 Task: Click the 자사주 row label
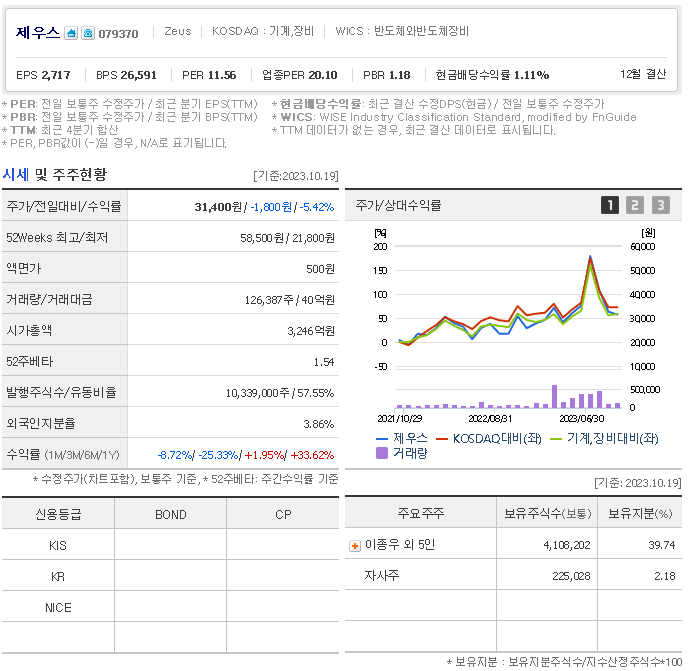381,576
